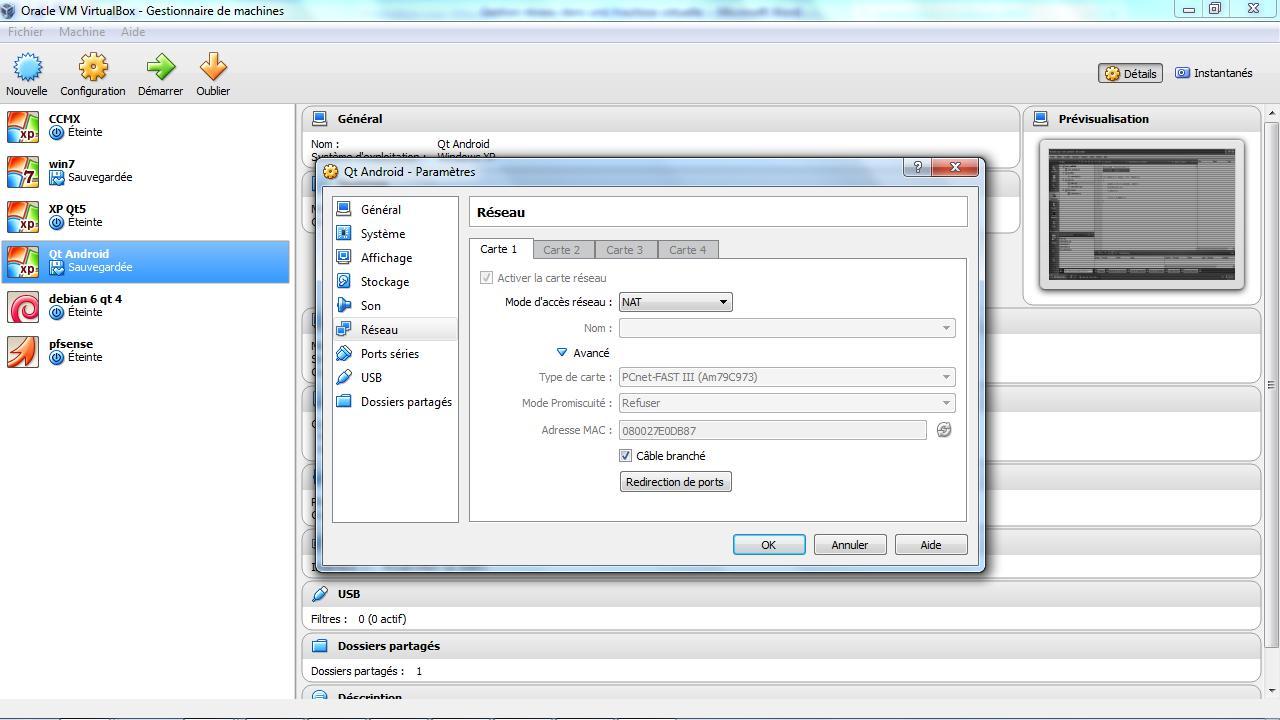Click the Annuler button
Viewport: 1280px width, 720px height.
849,545
